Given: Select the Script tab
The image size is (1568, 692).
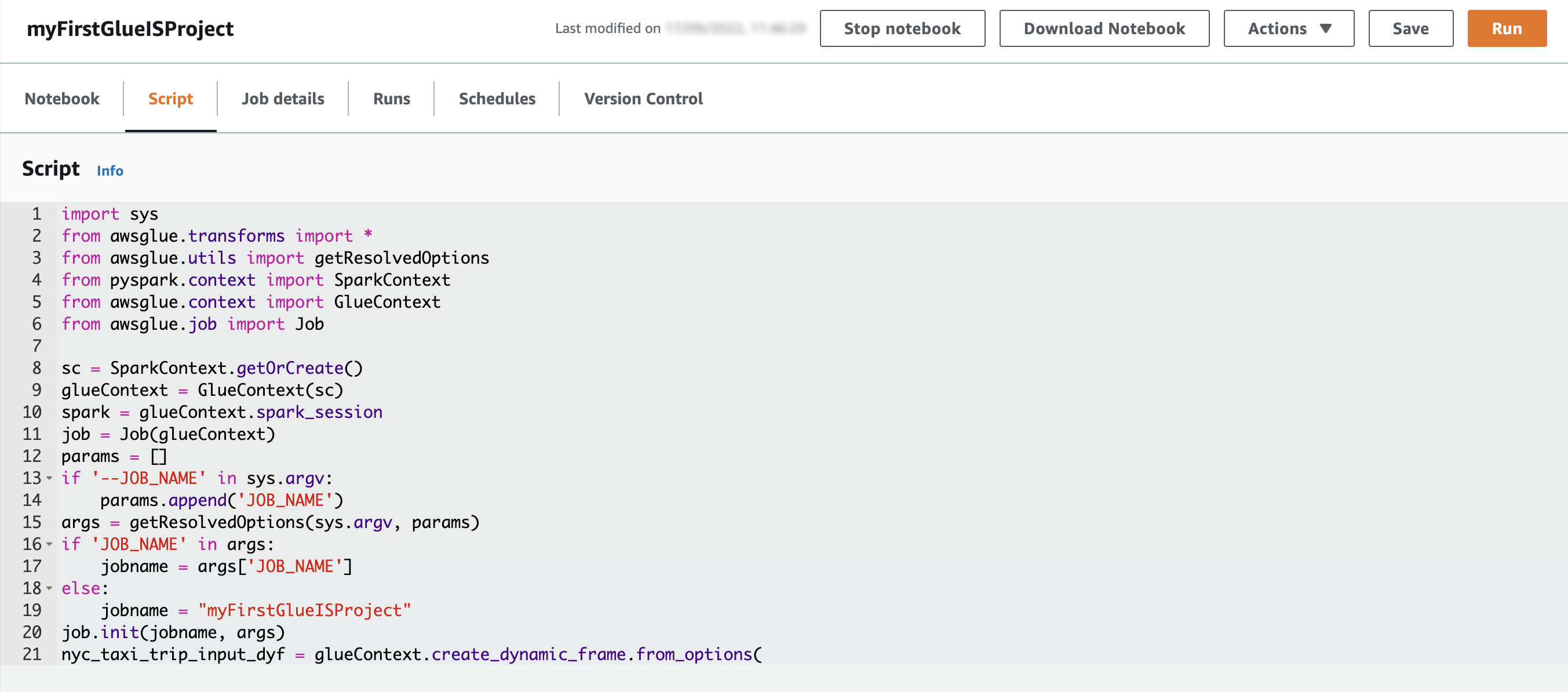Looking at the screenshot, I should click(170, 99).
